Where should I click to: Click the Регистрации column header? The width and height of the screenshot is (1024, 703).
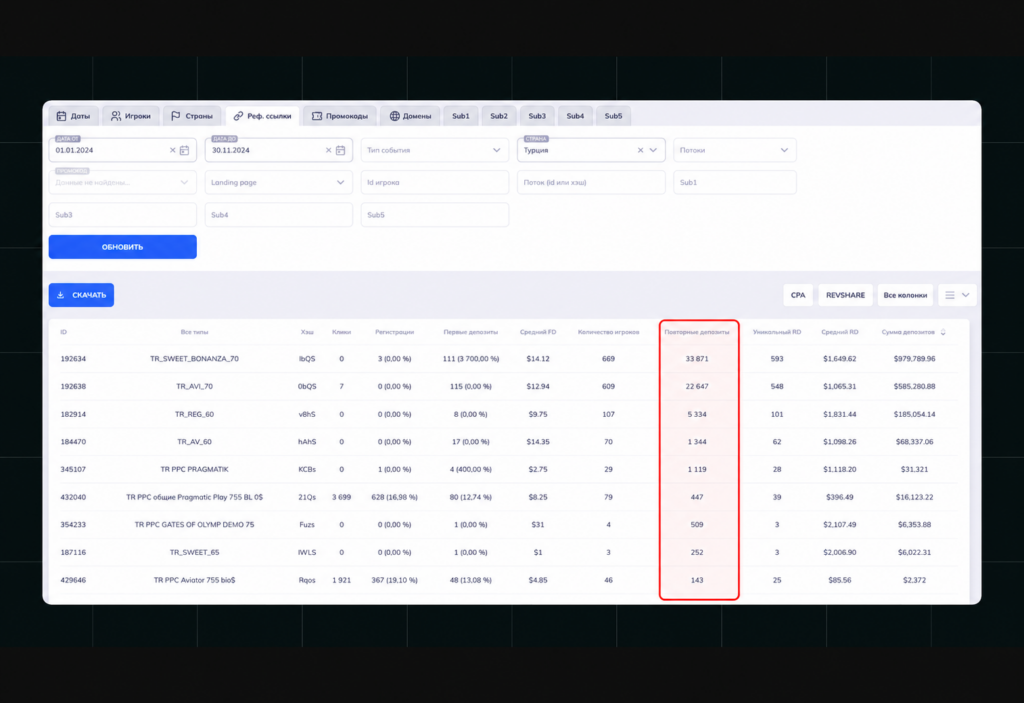394,333
